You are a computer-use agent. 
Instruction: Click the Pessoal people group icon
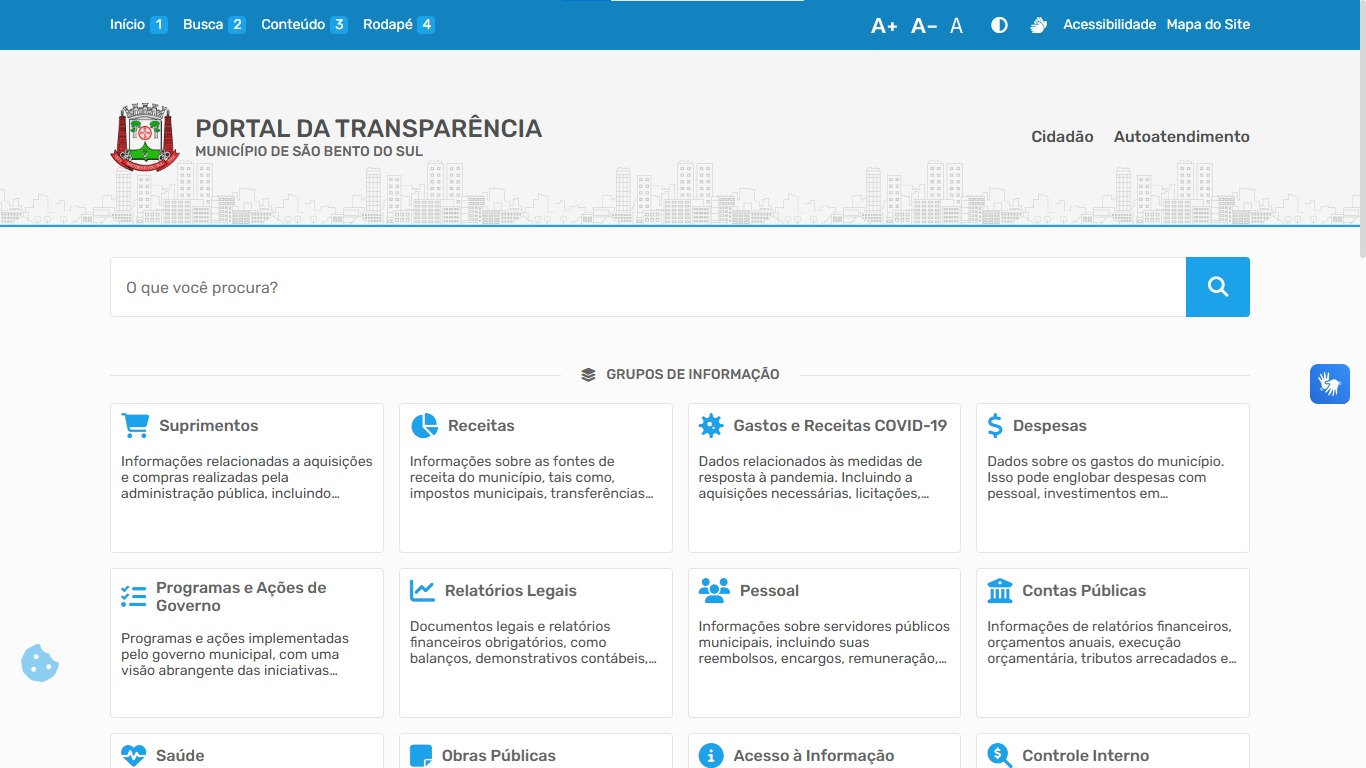(714, 591)
